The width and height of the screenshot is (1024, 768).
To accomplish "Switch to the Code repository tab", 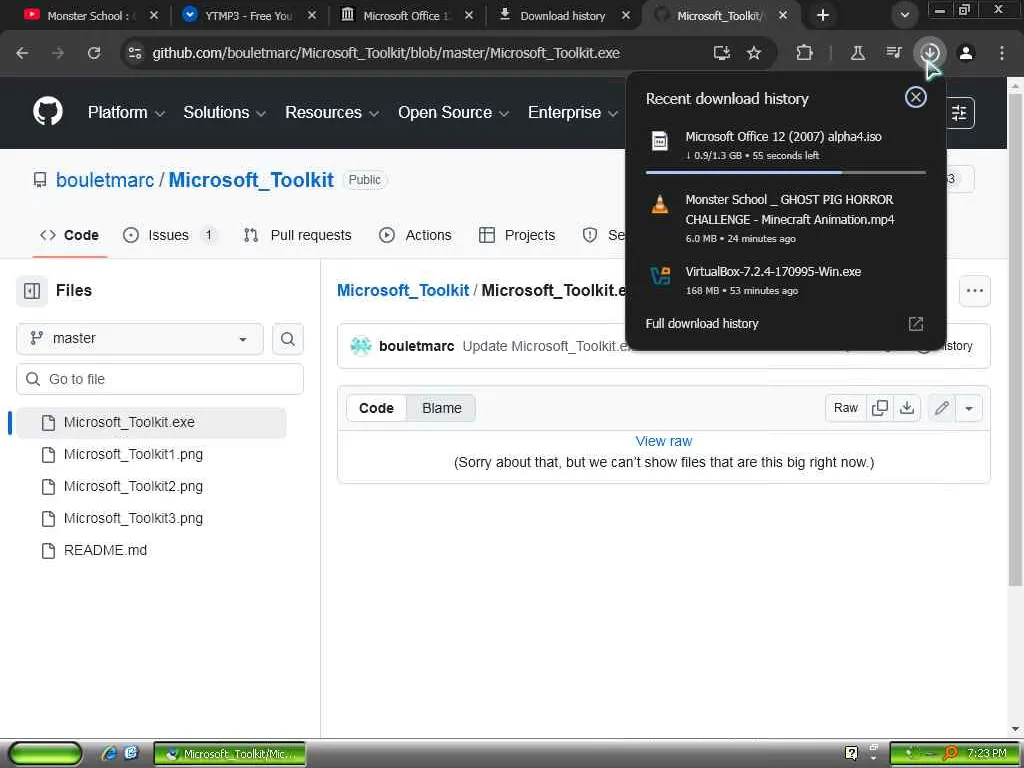I will point(69,235).
